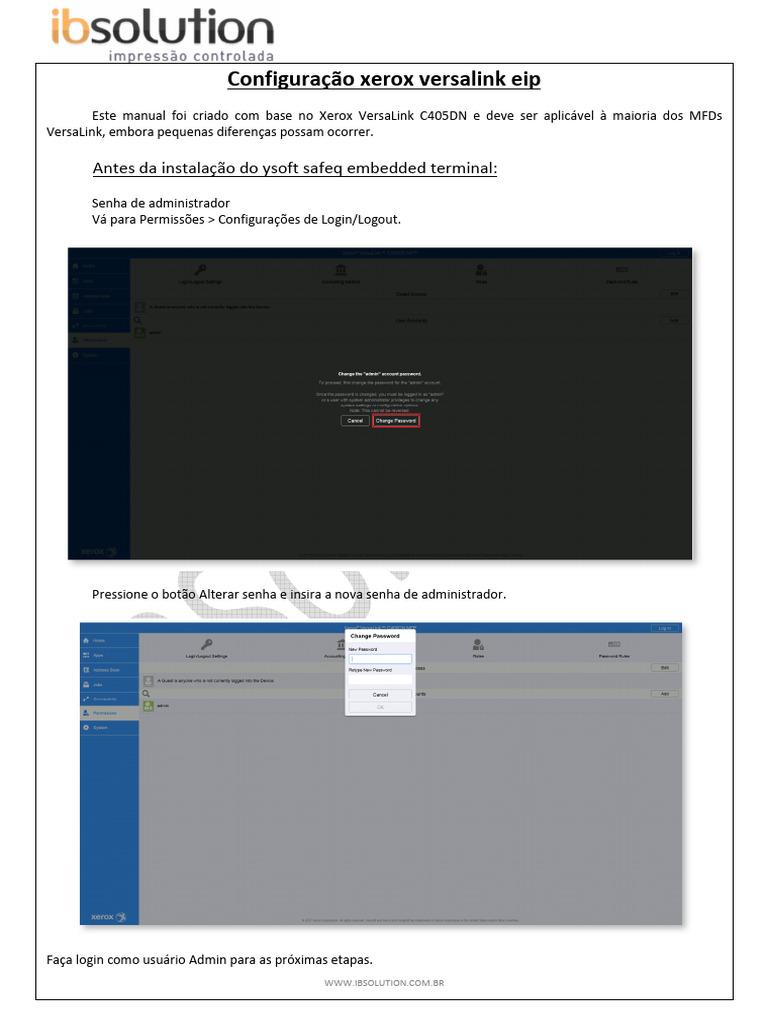Select Permissions in lighter screenshot sidebar
This screenshot has width=768, height=1024.
coord(109,713)
